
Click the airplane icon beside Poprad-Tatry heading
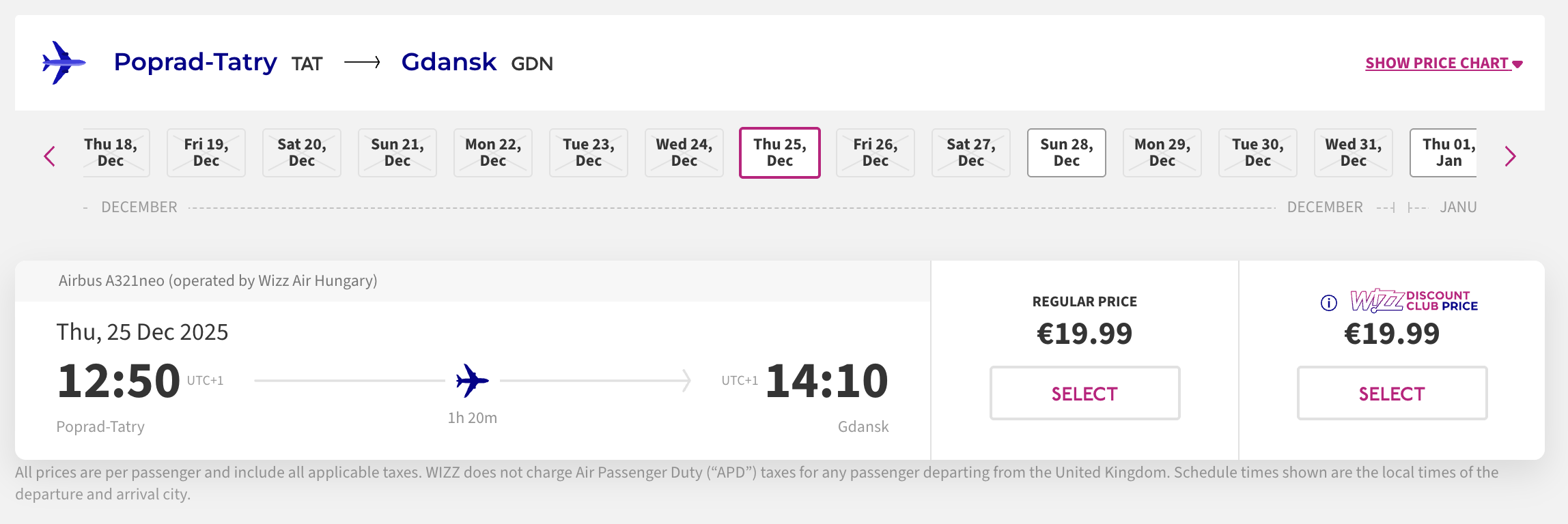coord(64,63)
